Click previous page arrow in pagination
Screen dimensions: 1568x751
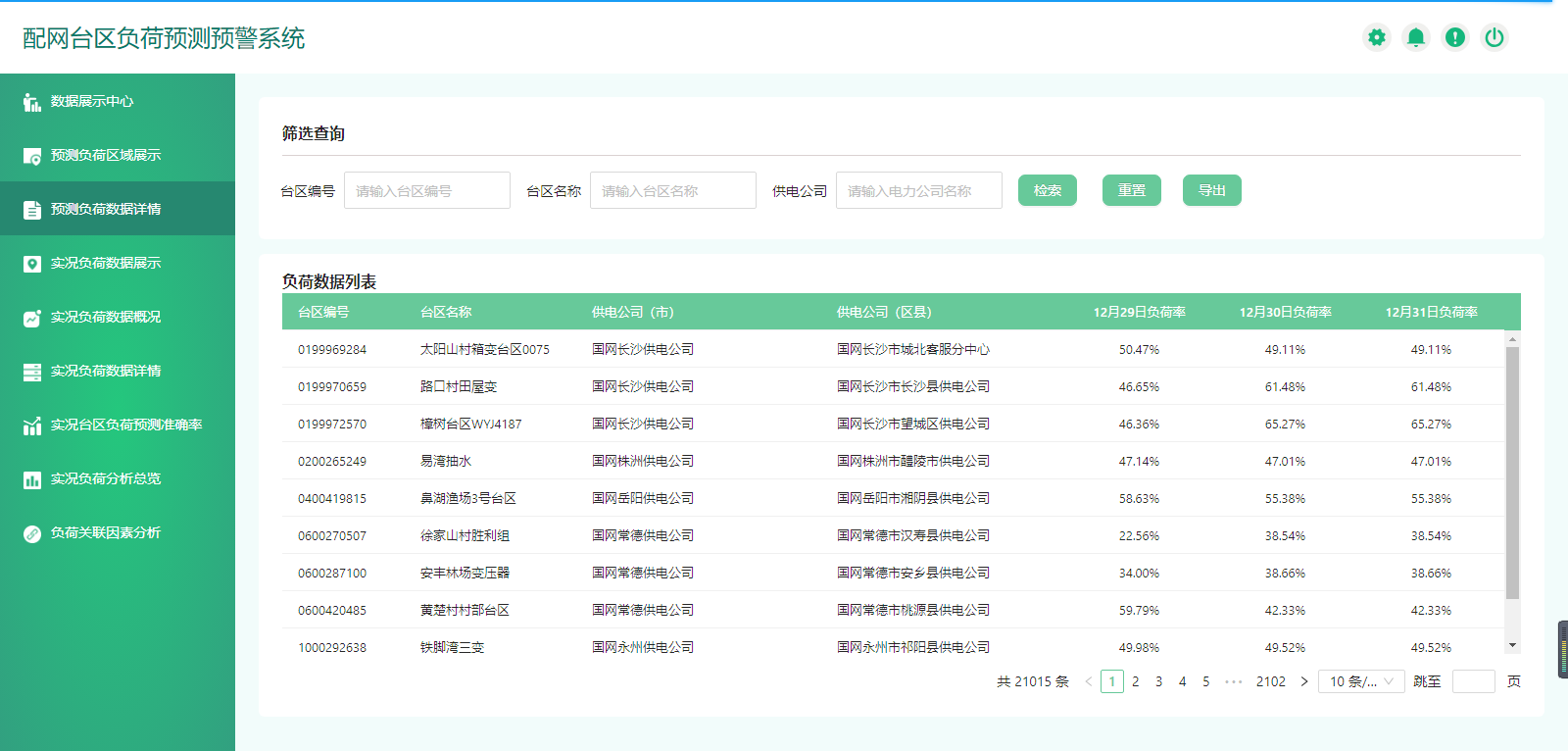(x=1089, y=681)
